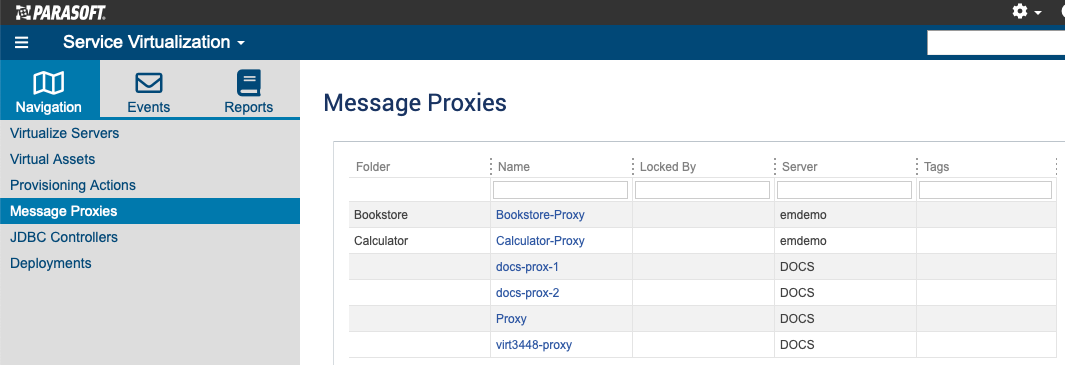1065x365 pixels.
Task: Select the Navigation map icon
Action: pyautogui.click(x=49, y=84)
